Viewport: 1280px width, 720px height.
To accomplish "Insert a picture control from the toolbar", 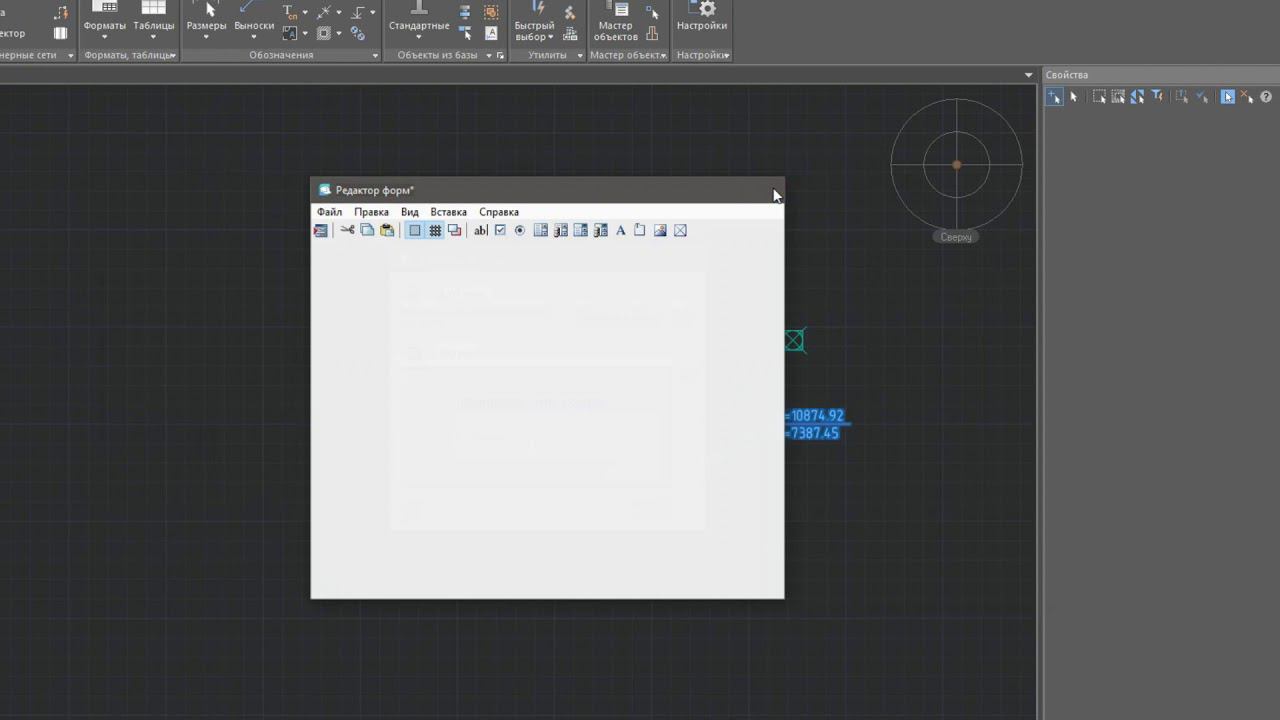I will coord(660,230).
